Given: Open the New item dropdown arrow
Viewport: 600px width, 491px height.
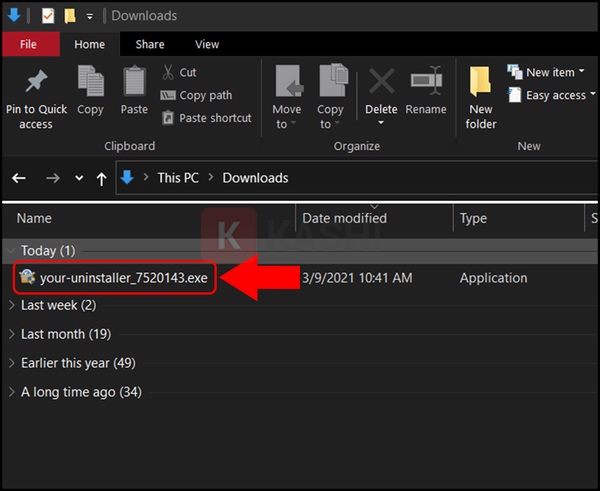Looking at the screenshot, I should point(582,71).
